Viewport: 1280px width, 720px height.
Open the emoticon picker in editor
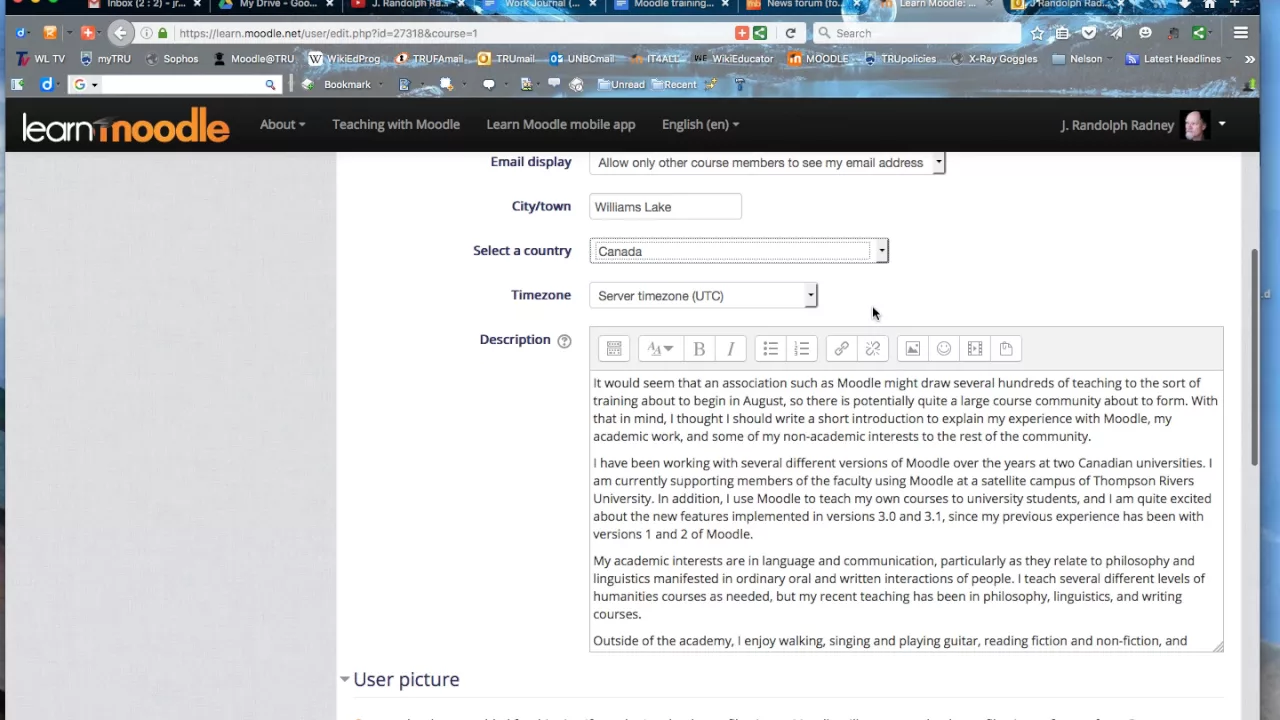[944, 349]
